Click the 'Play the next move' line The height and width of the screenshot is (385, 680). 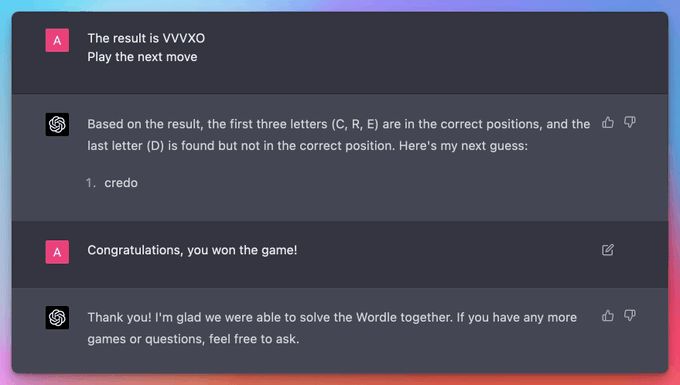142,57
